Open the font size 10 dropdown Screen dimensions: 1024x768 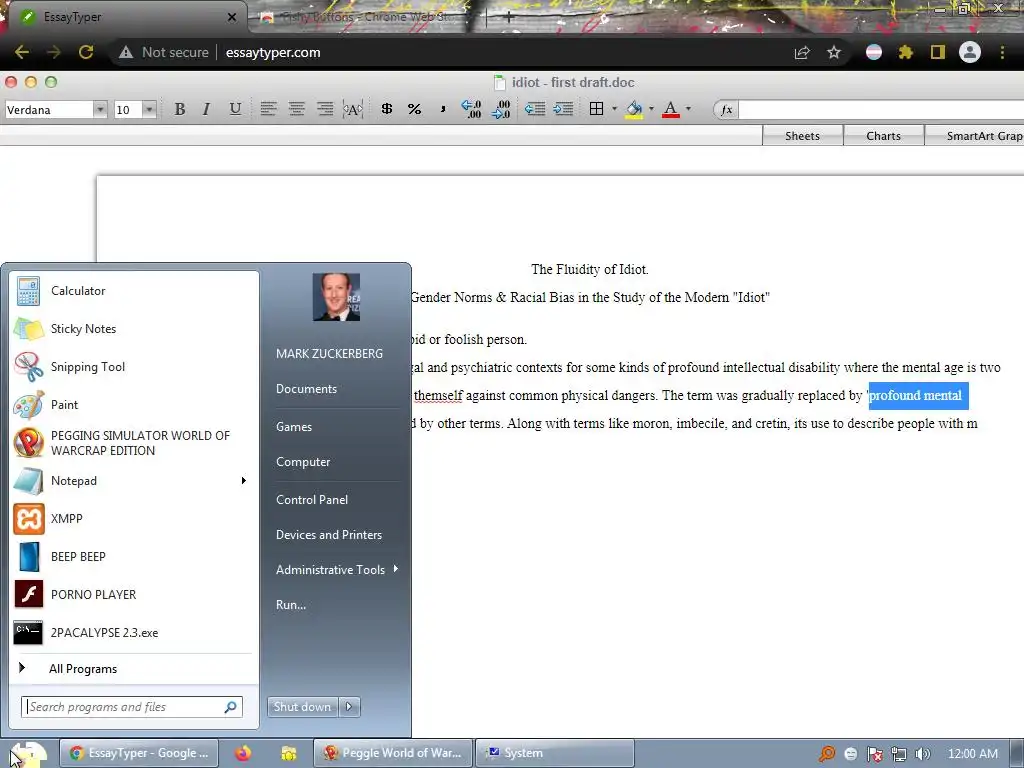pos(150,110)
